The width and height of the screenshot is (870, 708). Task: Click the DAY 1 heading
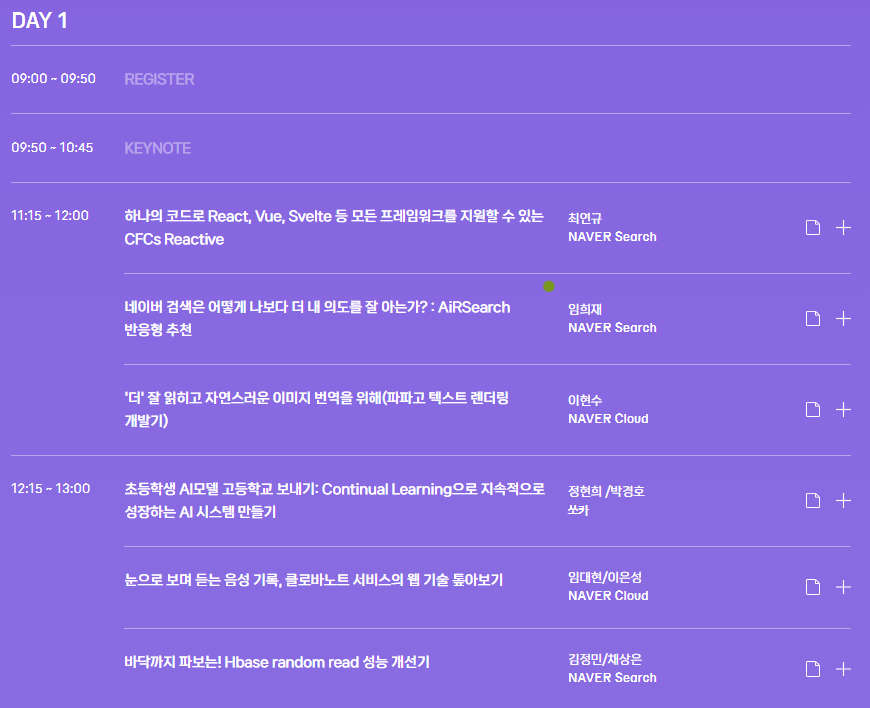coord(39,21)
